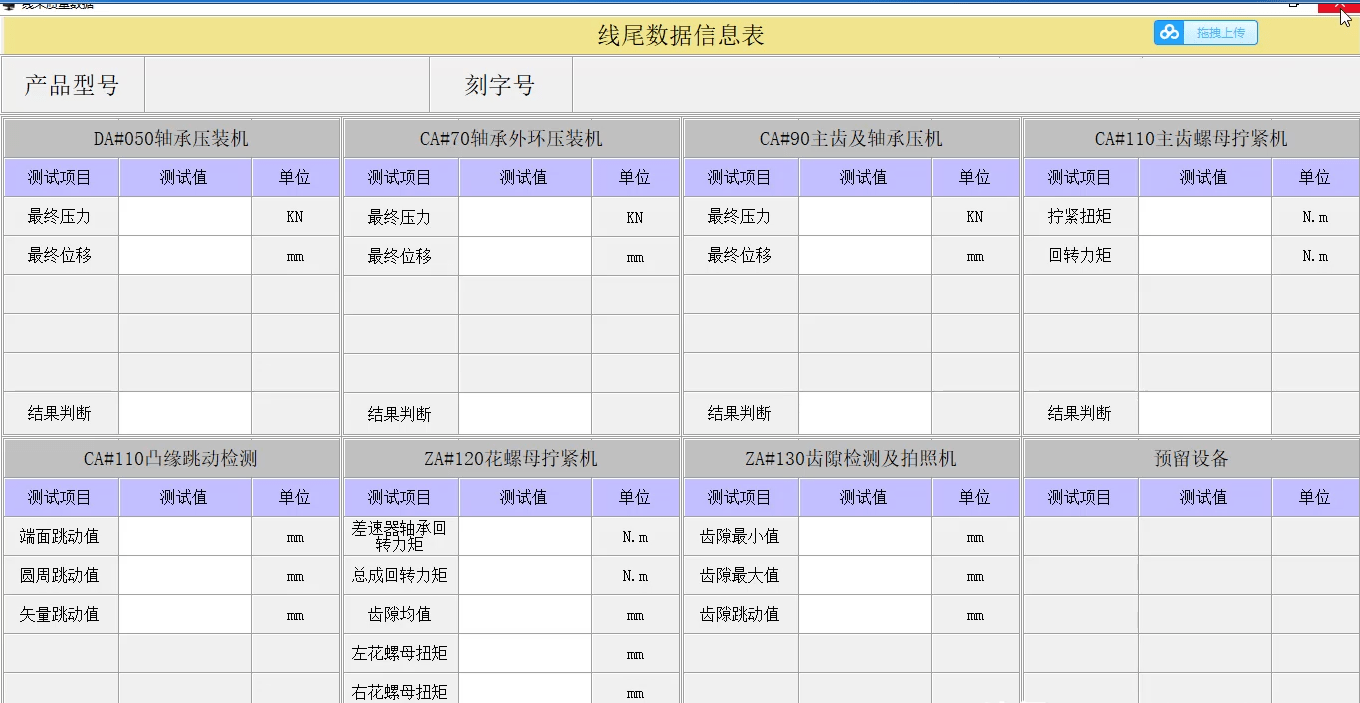Screen dimensions: 1360x703
Task: Focus 结果判断 value field in CA#70 panel
Action: [x=525, y=413]
